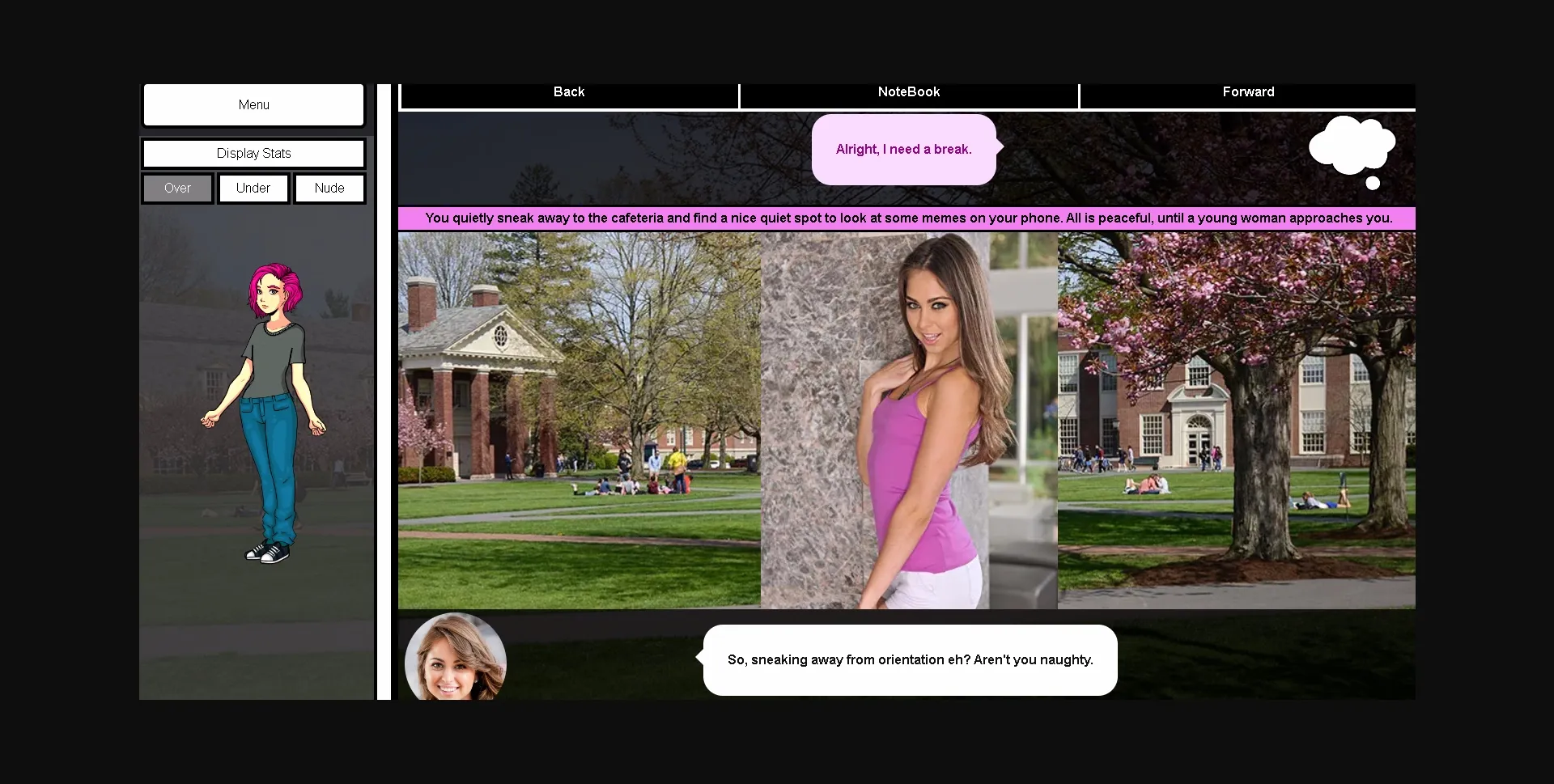Click the white thought cloud icon
Image resolution: width=1554 pixels, height=784 pixels.
[1350, 146]
